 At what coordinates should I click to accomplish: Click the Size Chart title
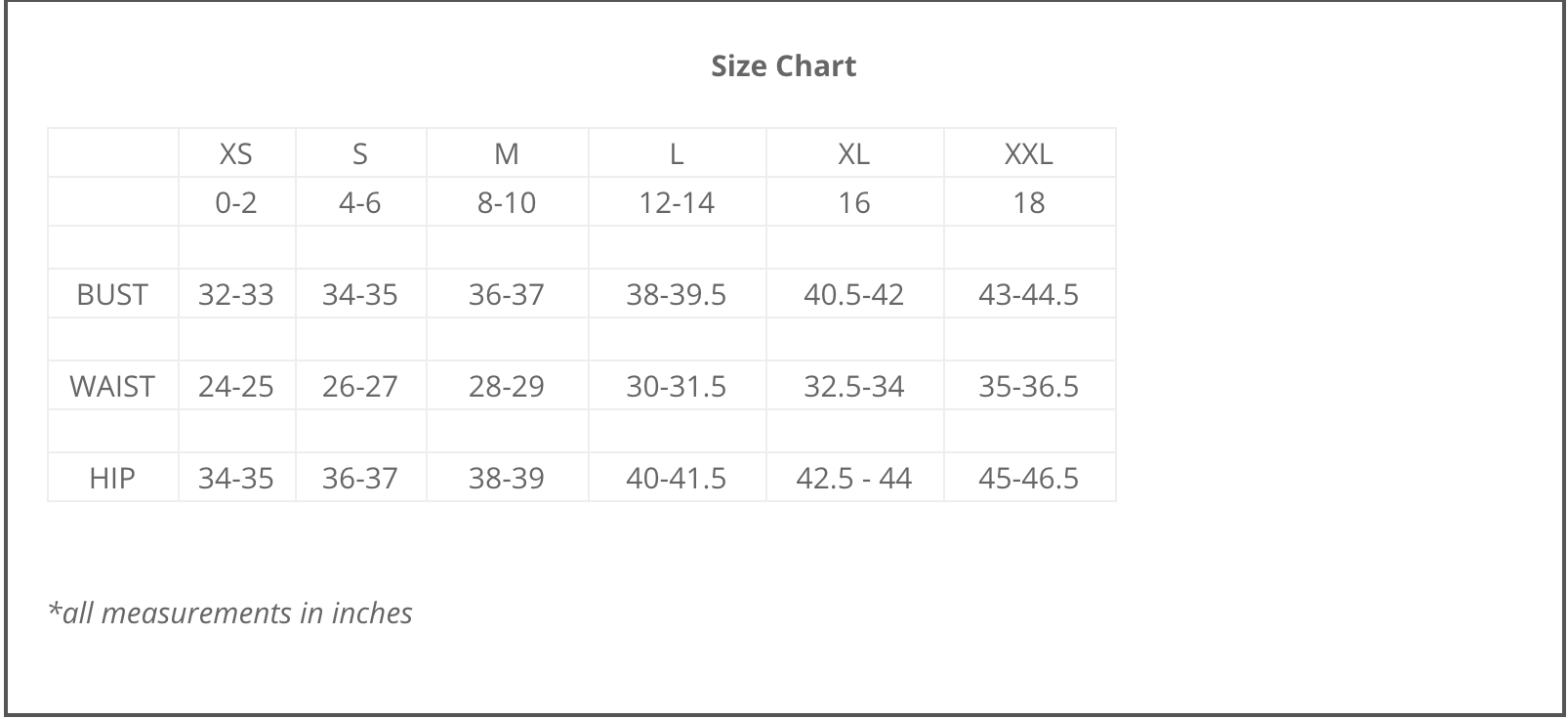tap(783, 65)
